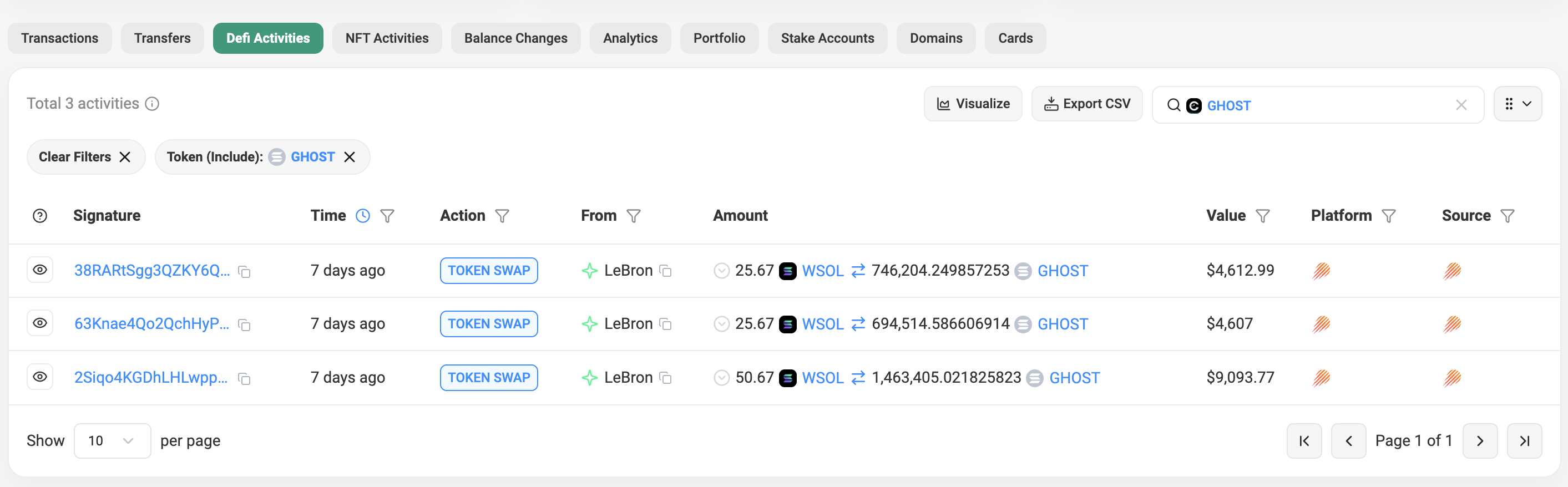This screenshot has width=1568, height=487.
Task: Open the Action column filter
Action: pos(502,216)
